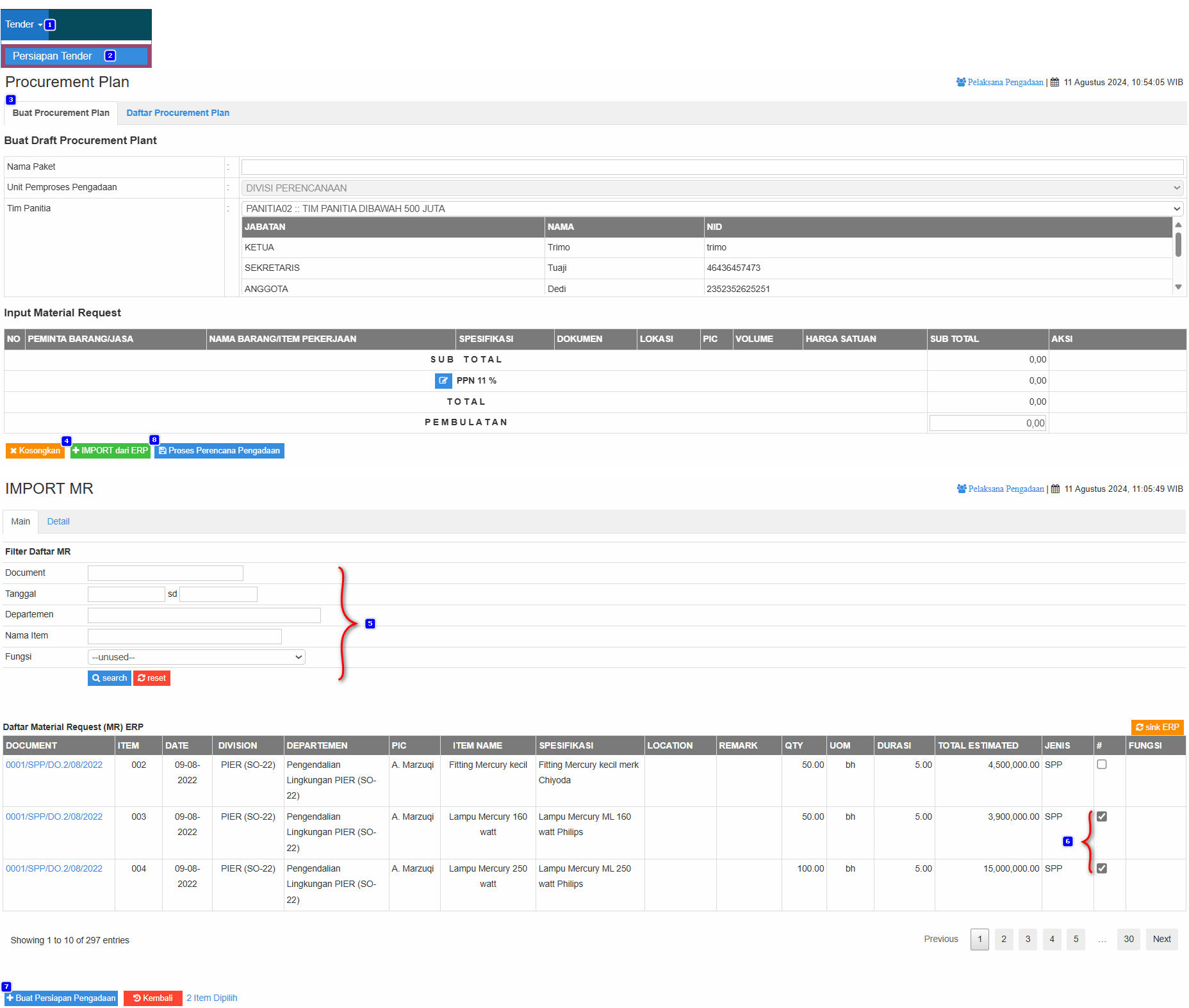Image resolution: width=1189 pixels, height=1008 pixels.
Task: Click the Nama Paket input field
Action: [712, 167]
